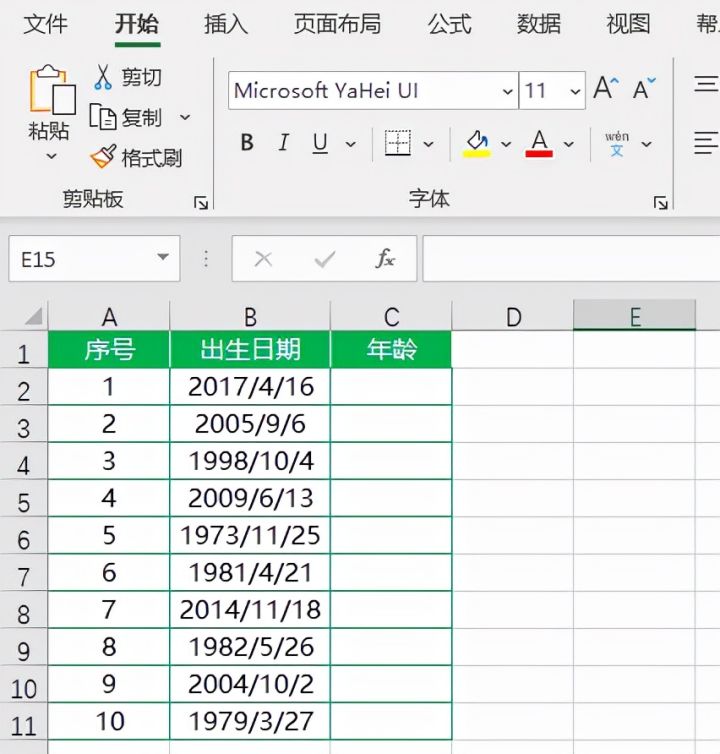
Task: Click the Name Box showing E15
Action: coord(94,259)
